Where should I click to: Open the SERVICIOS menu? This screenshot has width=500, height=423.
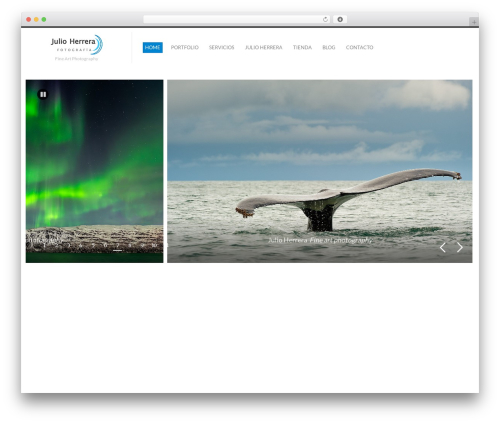pyautogui.click(x=222, y=47)
